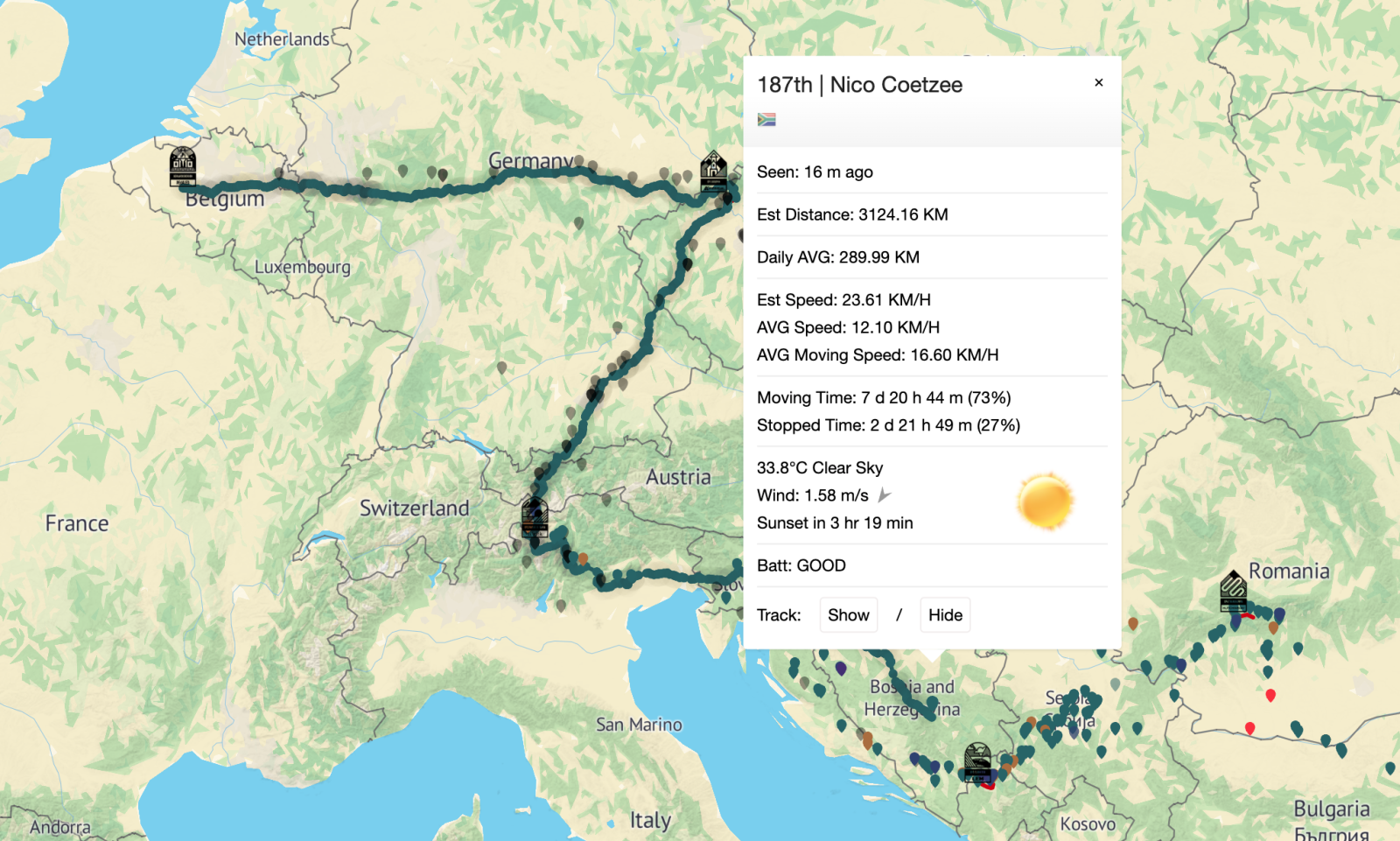Click the grey rider marker below Luxembourg–Germany area

501,368
